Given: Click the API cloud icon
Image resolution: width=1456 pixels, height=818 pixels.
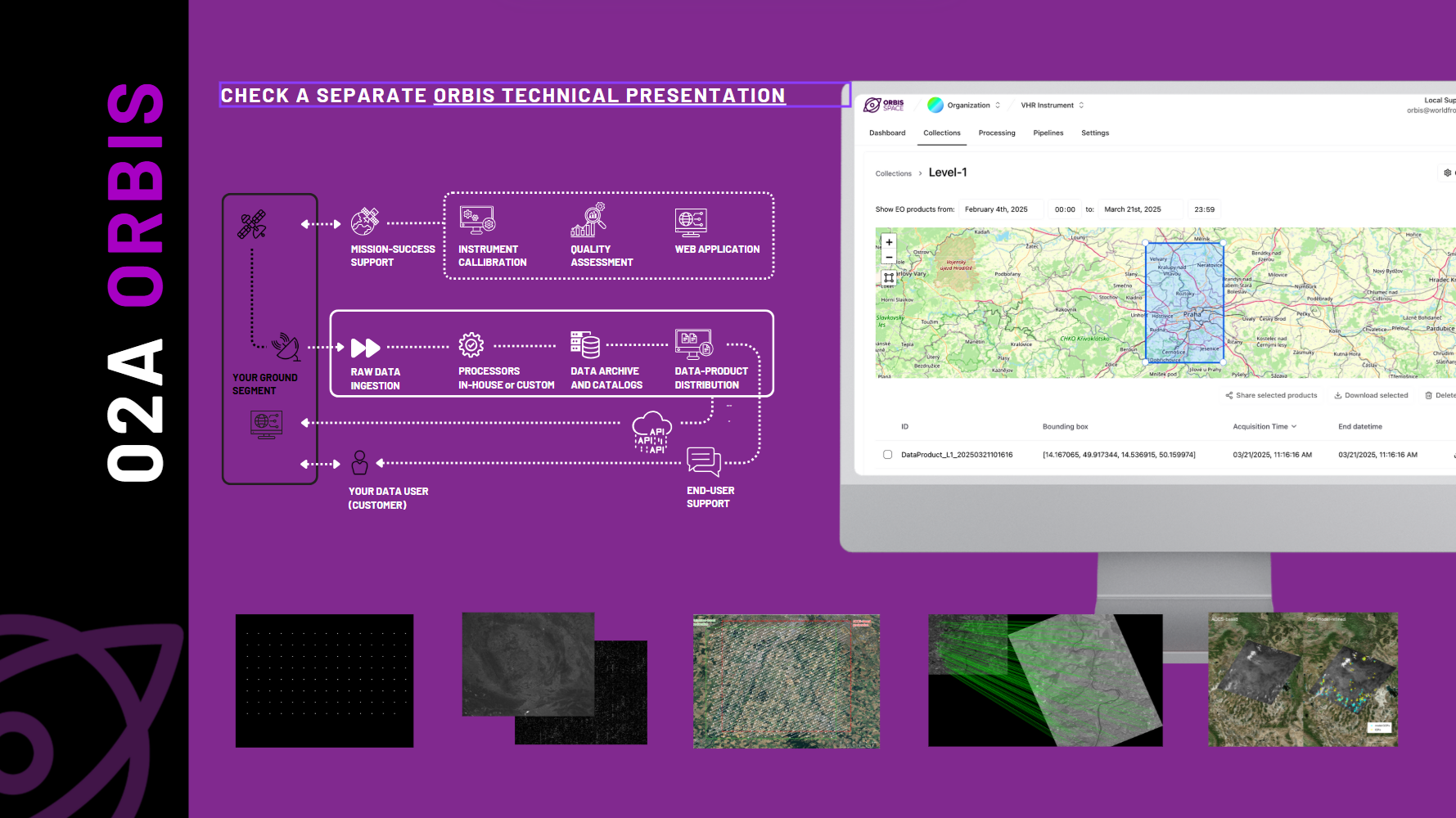Looking at the screenshot, I should (x=652, y=433).
